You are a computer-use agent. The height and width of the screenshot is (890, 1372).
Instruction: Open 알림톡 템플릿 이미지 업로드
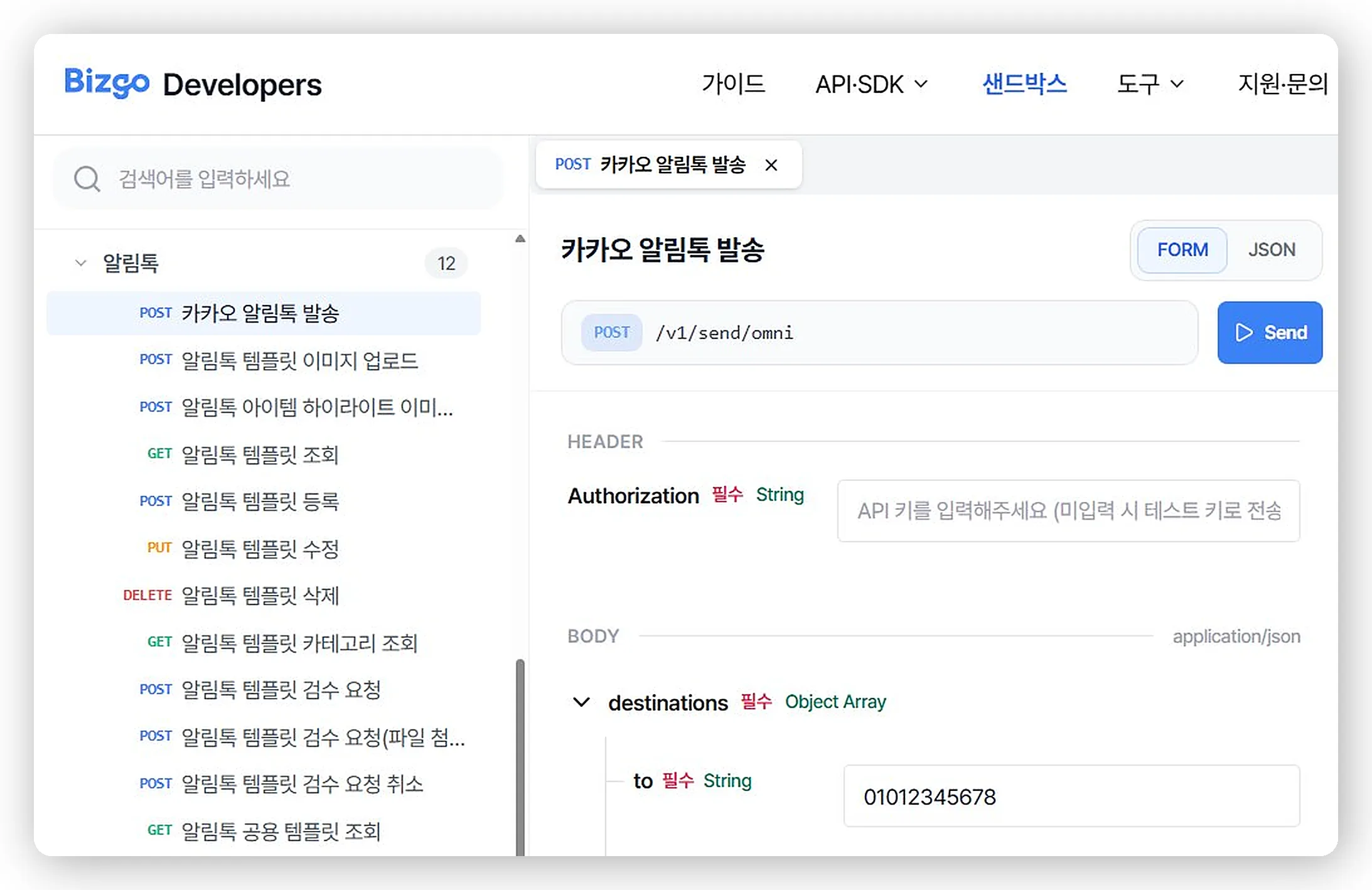tap(264, 360)
